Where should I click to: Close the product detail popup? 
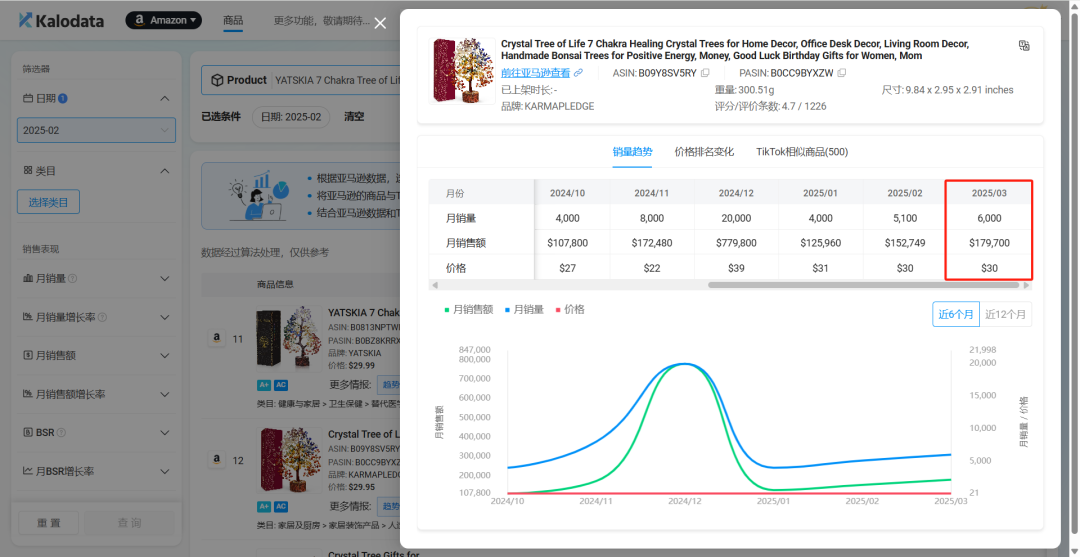pyautogui.click(x=380, y=23)
